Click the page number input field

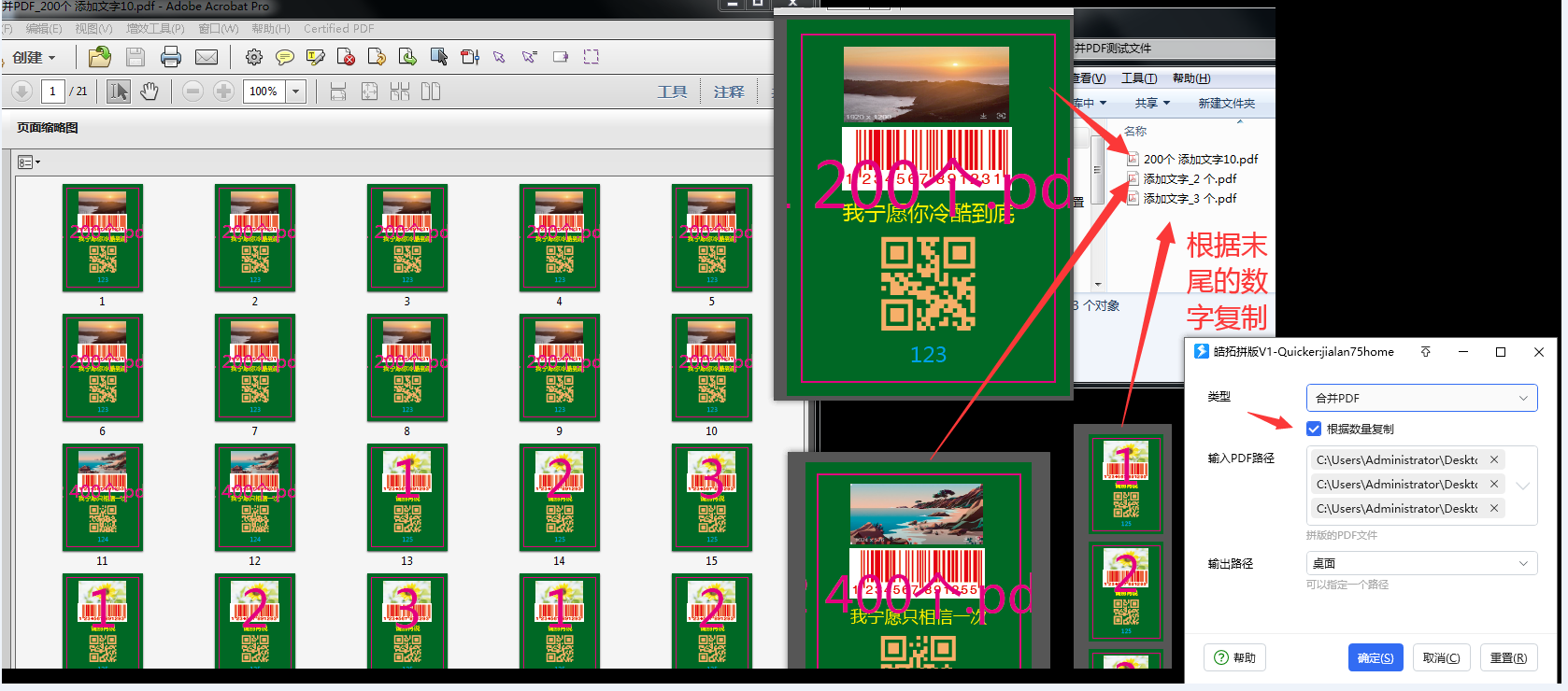(52, 91)
